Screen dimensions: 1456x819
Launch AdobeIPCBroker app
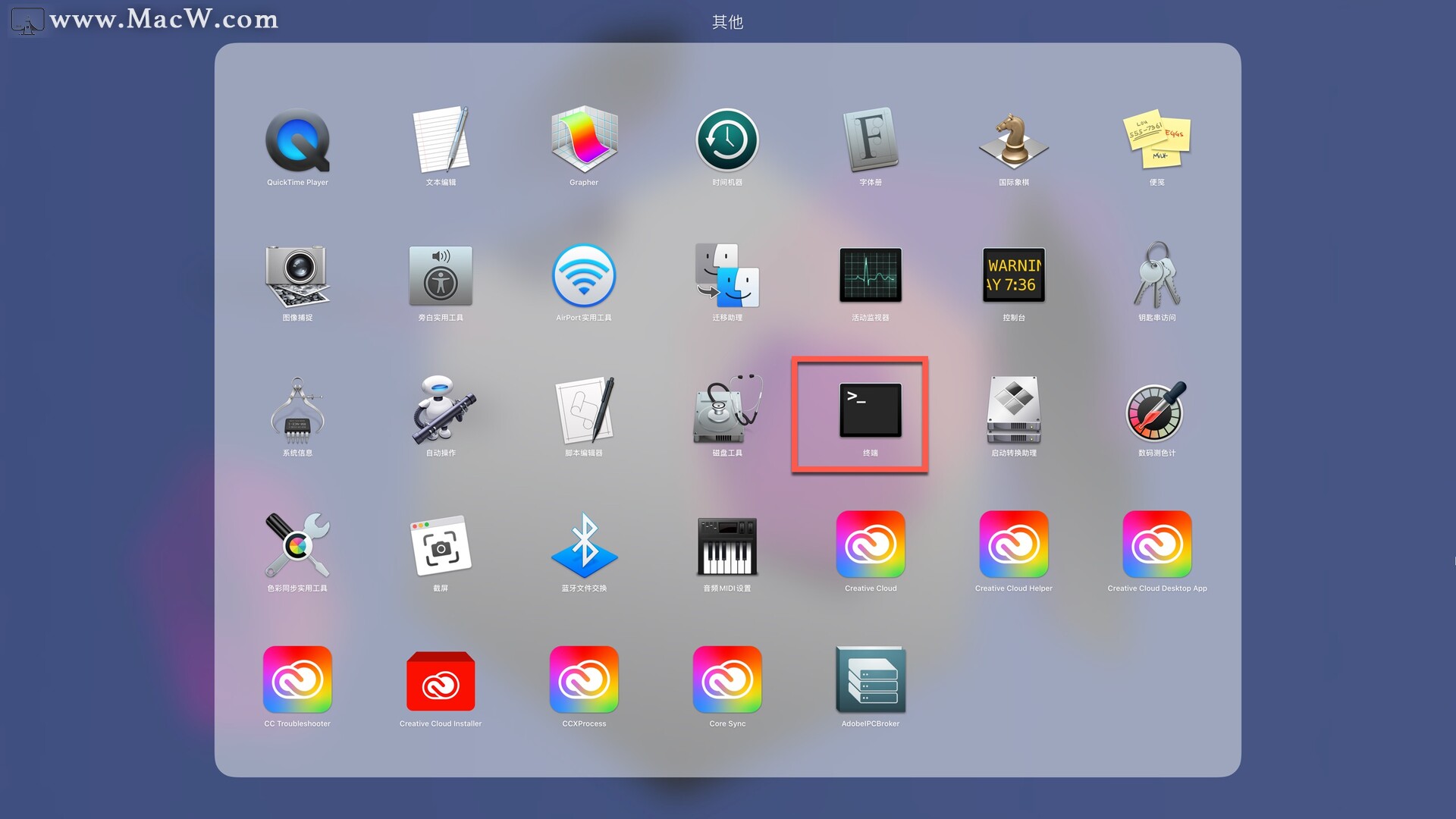click(x=871, y=679)
